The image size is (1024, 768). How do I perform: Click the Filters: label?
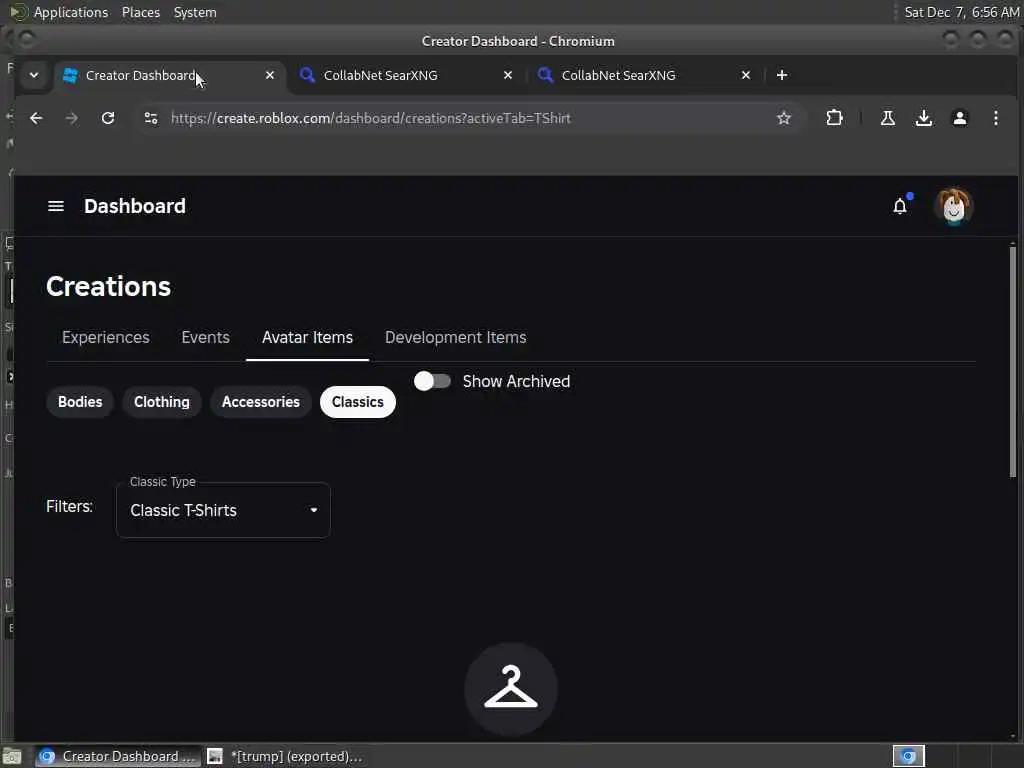(69, 506)
